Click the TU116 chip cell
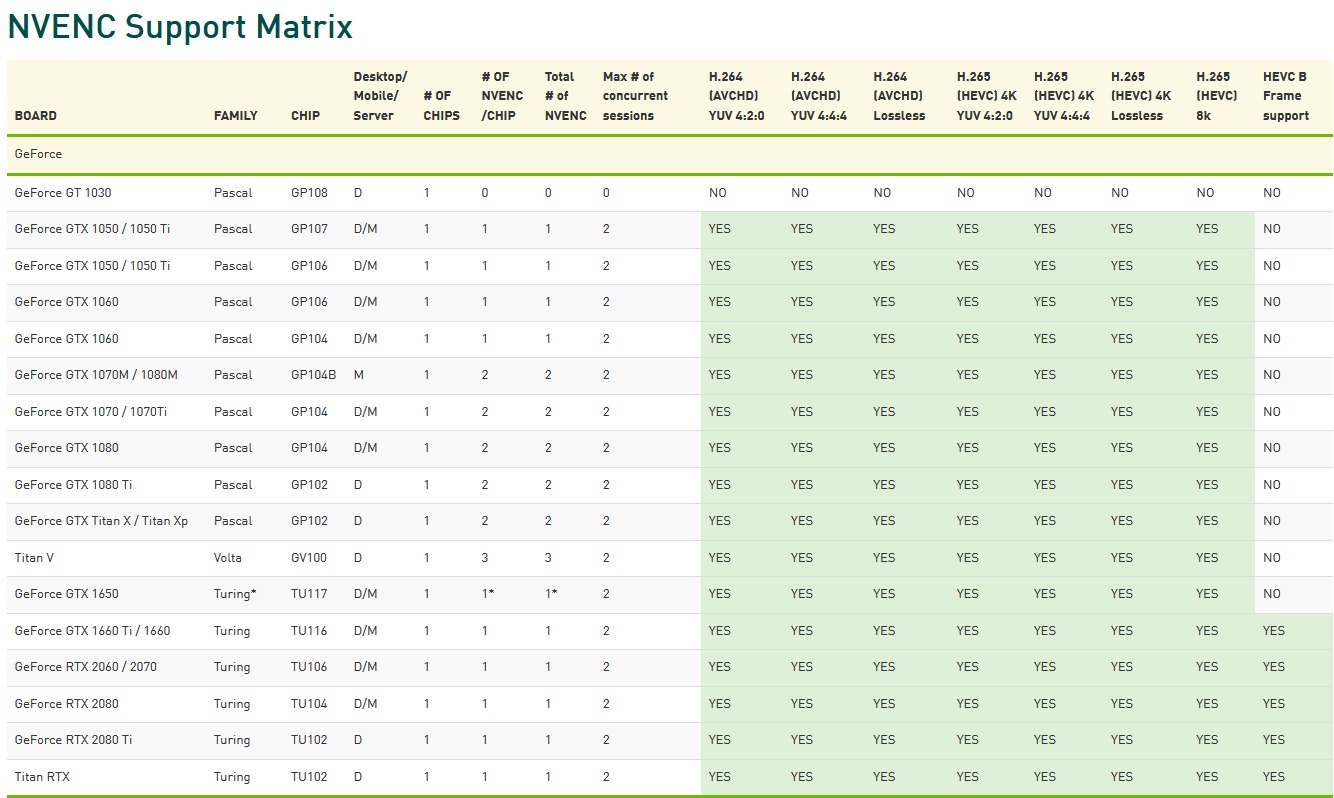1334x798 pixels. pos(309,631)
